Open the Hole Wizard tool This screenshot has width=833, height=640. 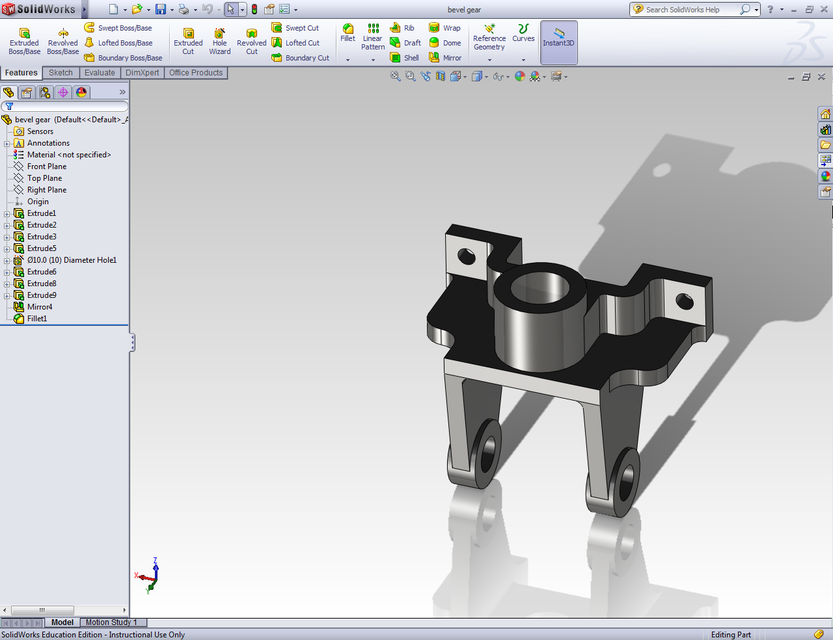(x=219, y=42)
